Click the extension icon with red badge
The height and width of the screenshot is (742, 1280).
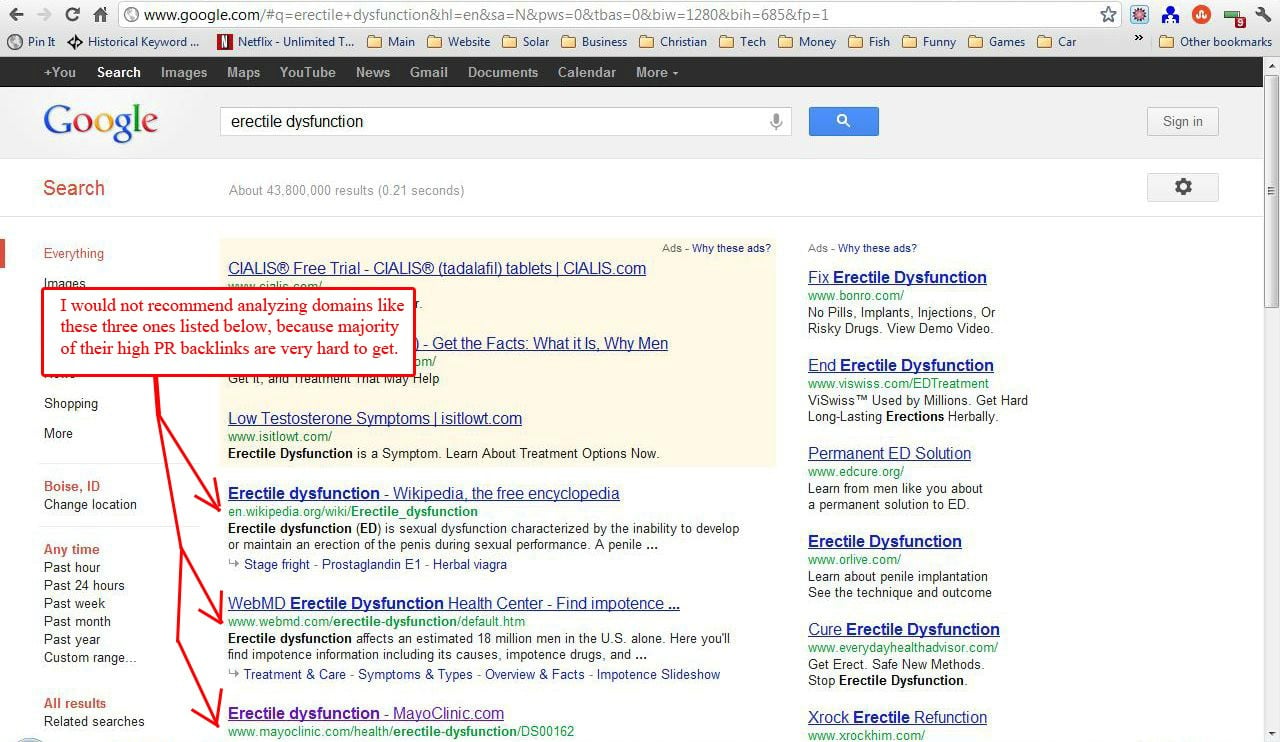pos(1234,16)
